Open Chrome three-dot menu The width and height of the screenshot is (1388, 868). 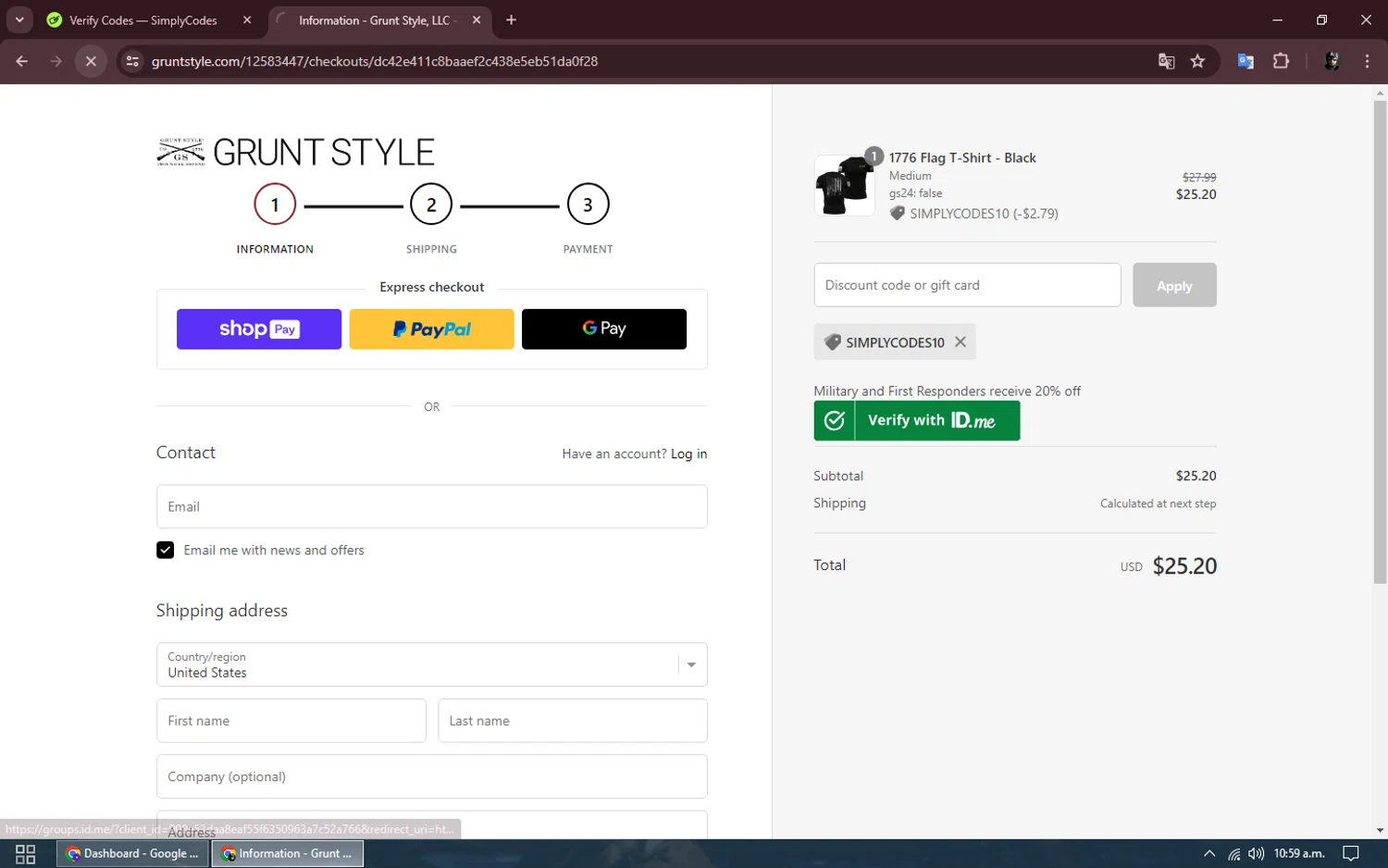click(x=1367, y=61)
